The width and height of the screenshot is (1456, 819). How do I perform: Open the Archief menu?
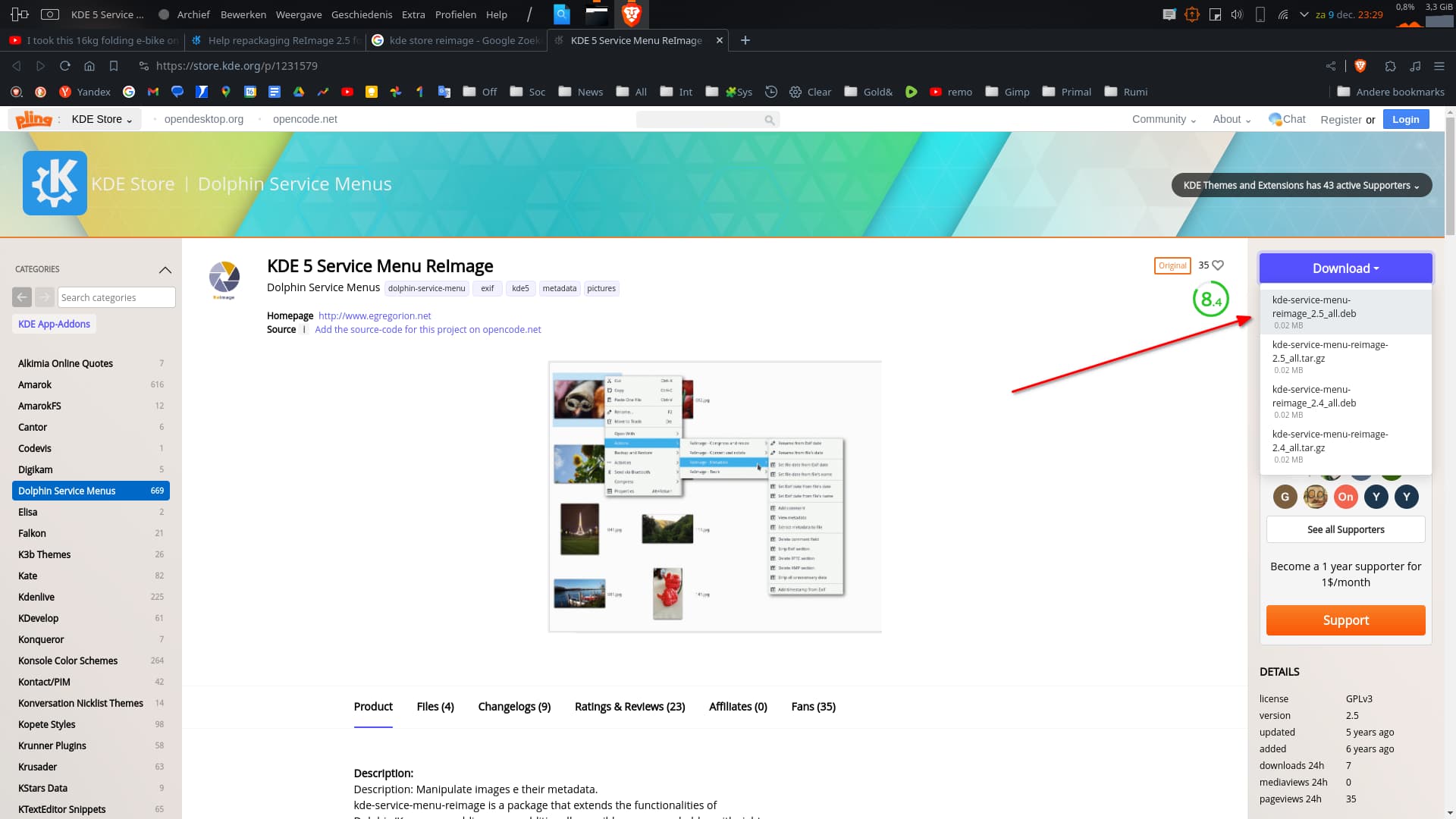point(193,14)
